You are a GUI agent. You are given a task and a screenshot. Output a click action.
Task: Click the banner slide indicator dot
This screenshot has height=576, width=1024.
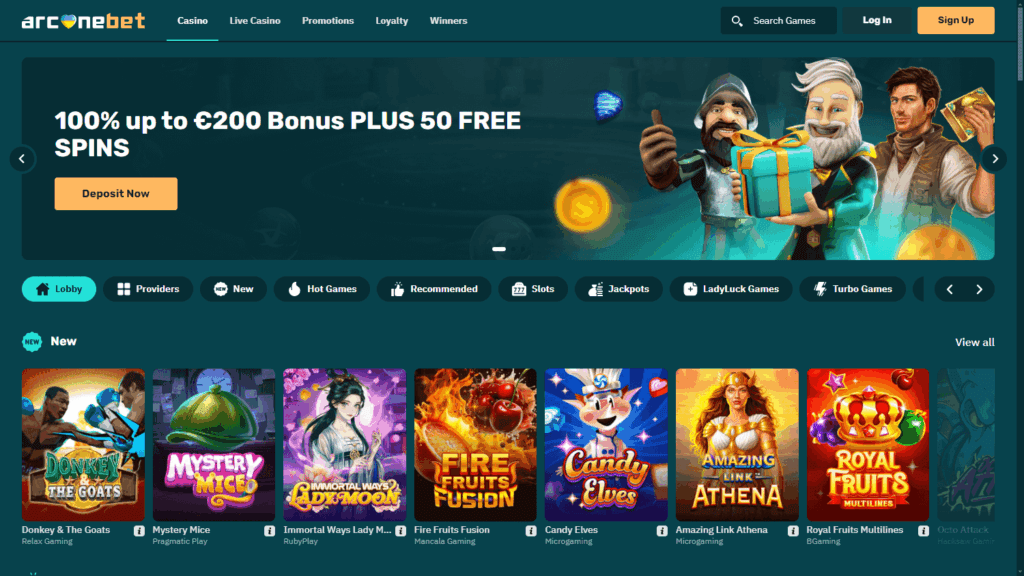(499, 249)
